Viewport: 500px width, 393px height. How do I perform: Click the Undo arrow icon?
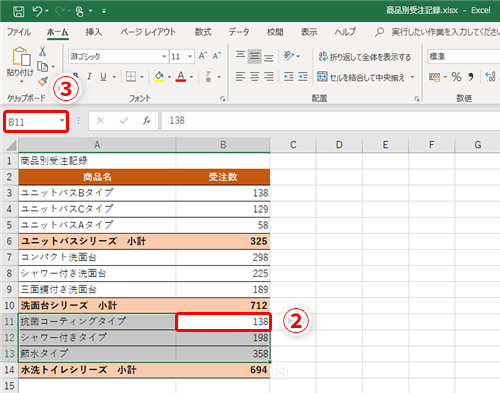pos(37,11)
